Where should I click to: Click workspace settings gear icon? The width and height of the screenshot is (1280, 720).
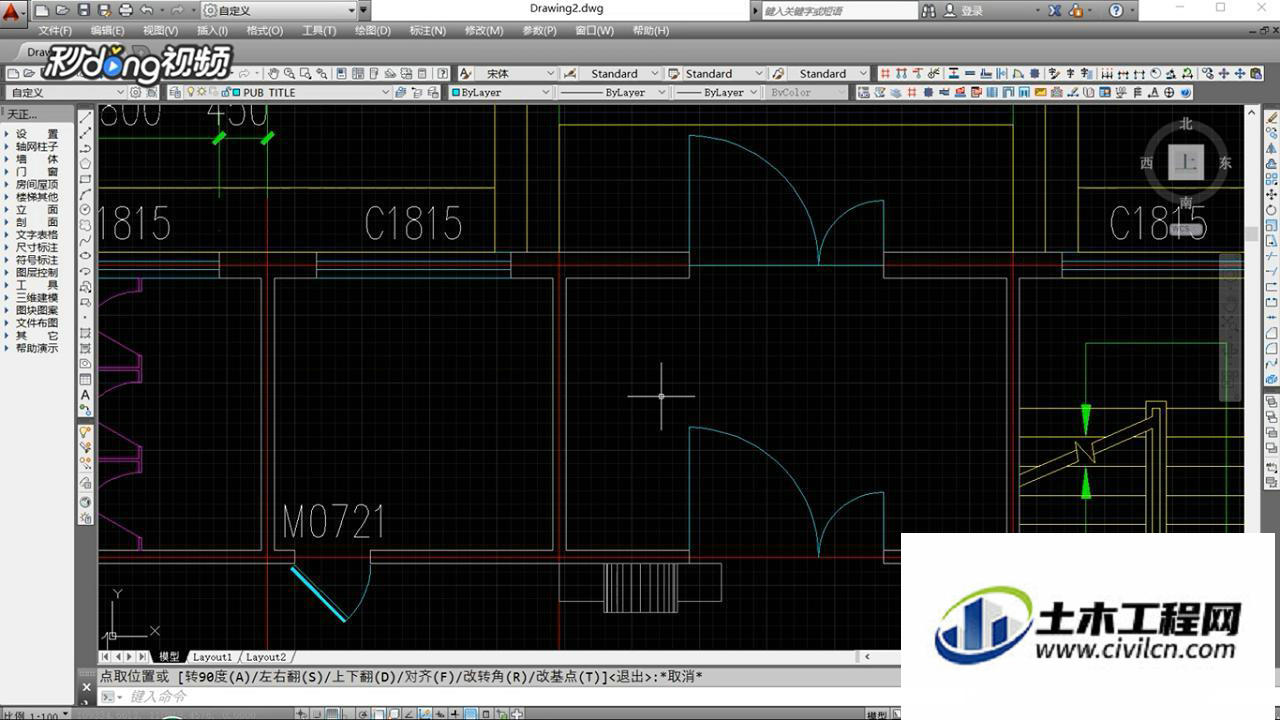pyautogui.click(x=135, y=92)
